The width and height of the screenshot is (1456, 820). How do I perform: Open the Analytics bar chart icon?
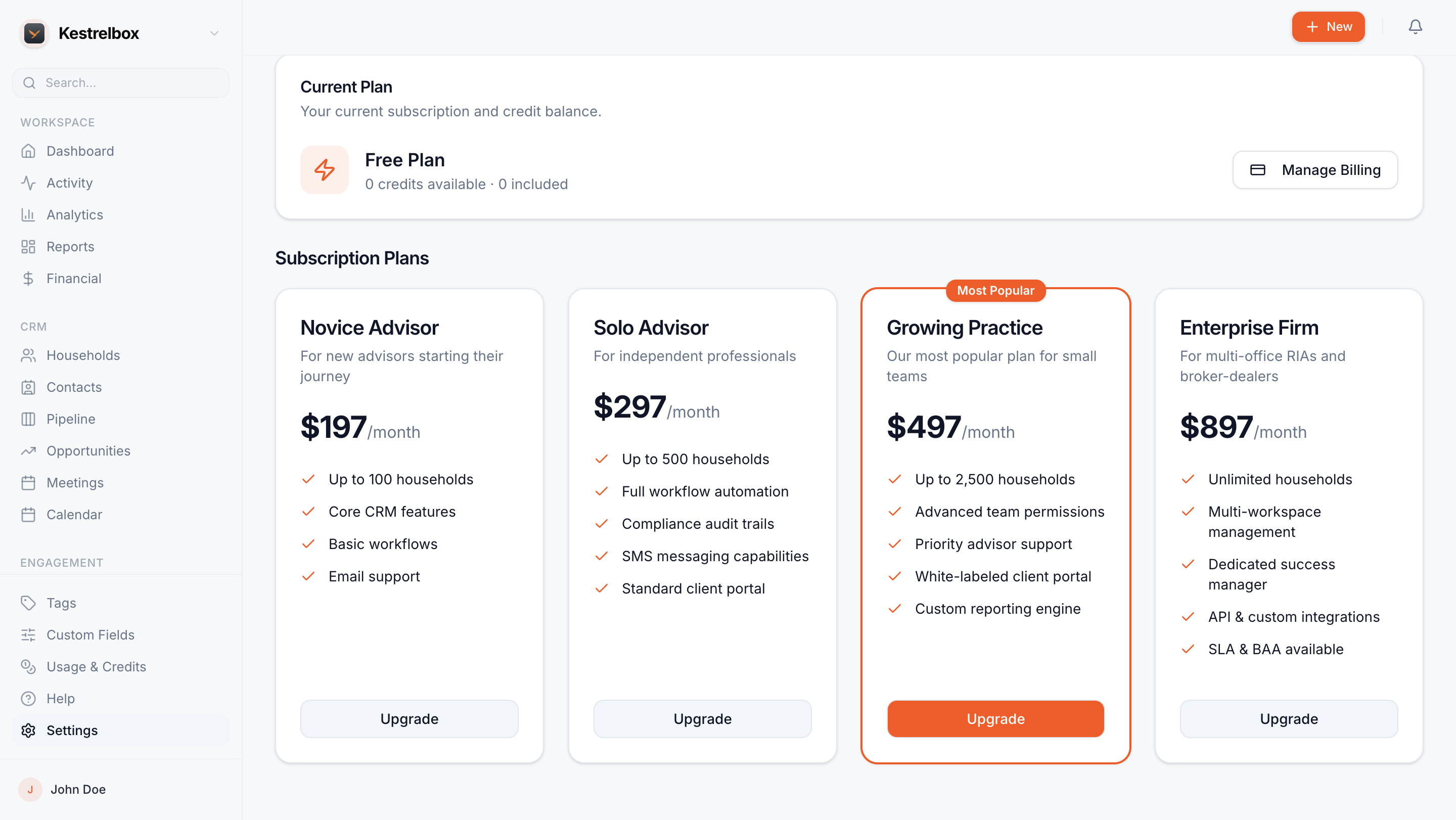pos(28,215)
